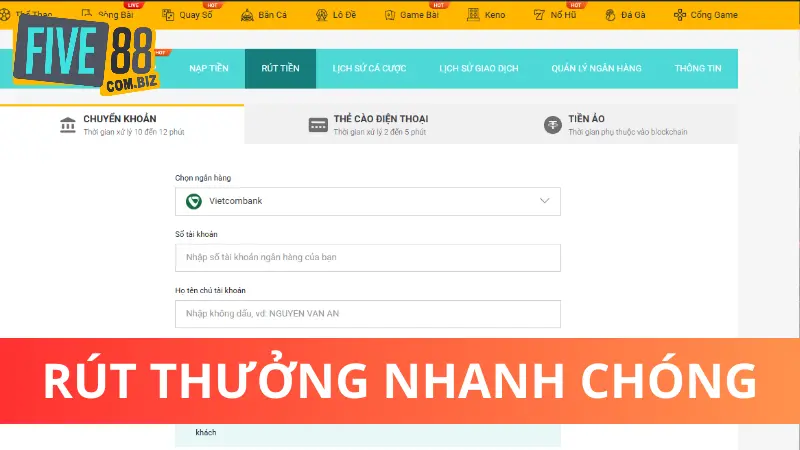Click the 'Chọn ngân hàng' label
Image resolution: width=800 pixels, height=450 pixels.
[x=203, y=178]
